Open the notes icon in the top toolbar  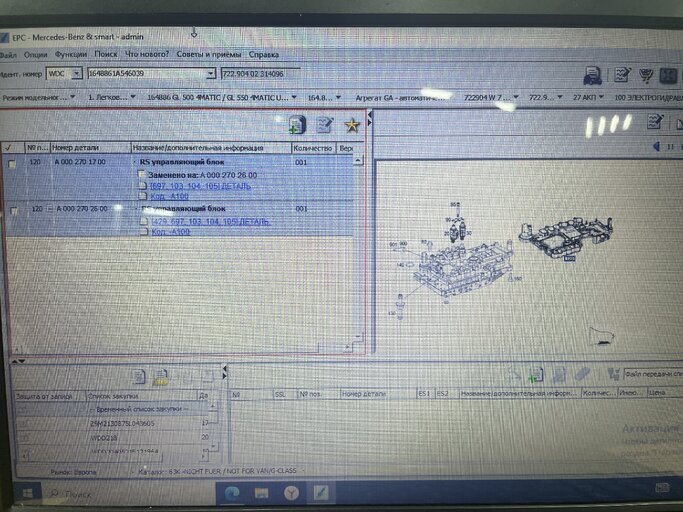[x=622, y=75]
